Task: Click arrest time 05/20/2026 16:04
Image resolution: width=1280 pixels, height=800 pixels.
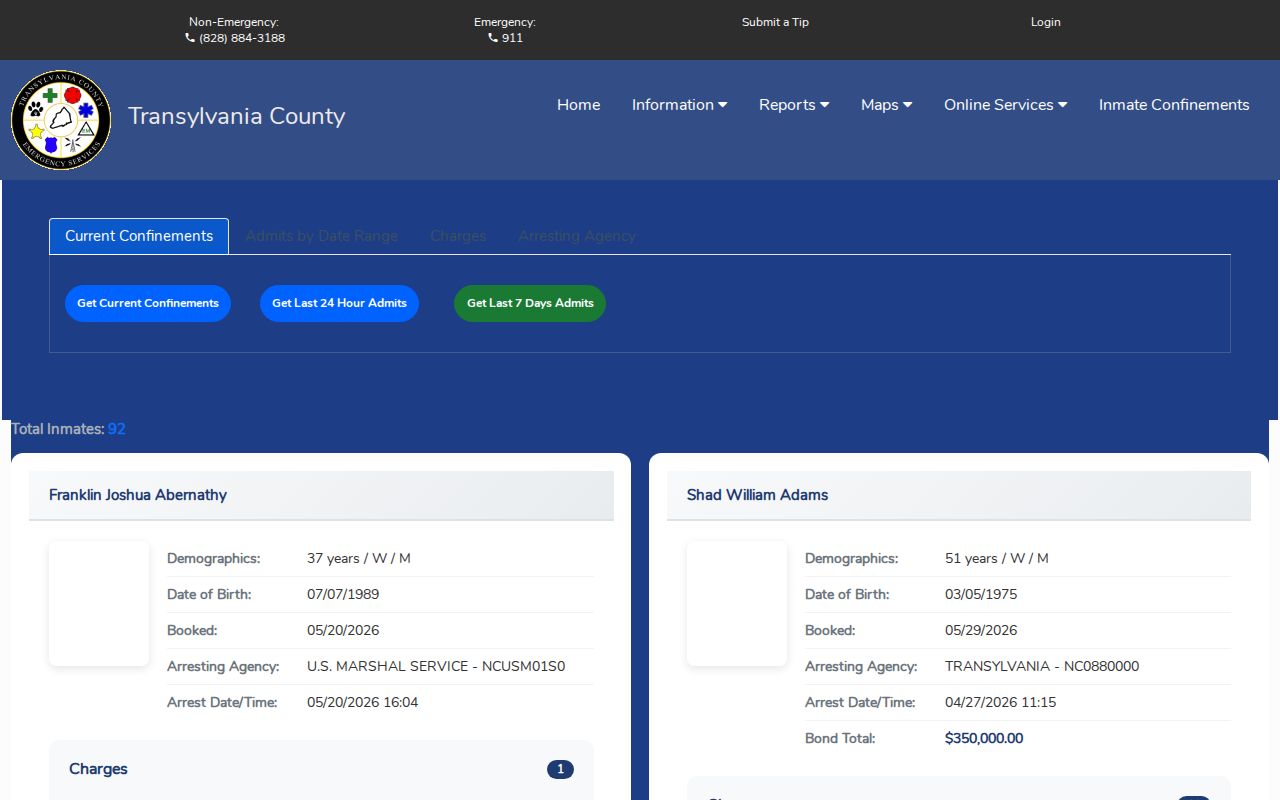Action: 363,703
